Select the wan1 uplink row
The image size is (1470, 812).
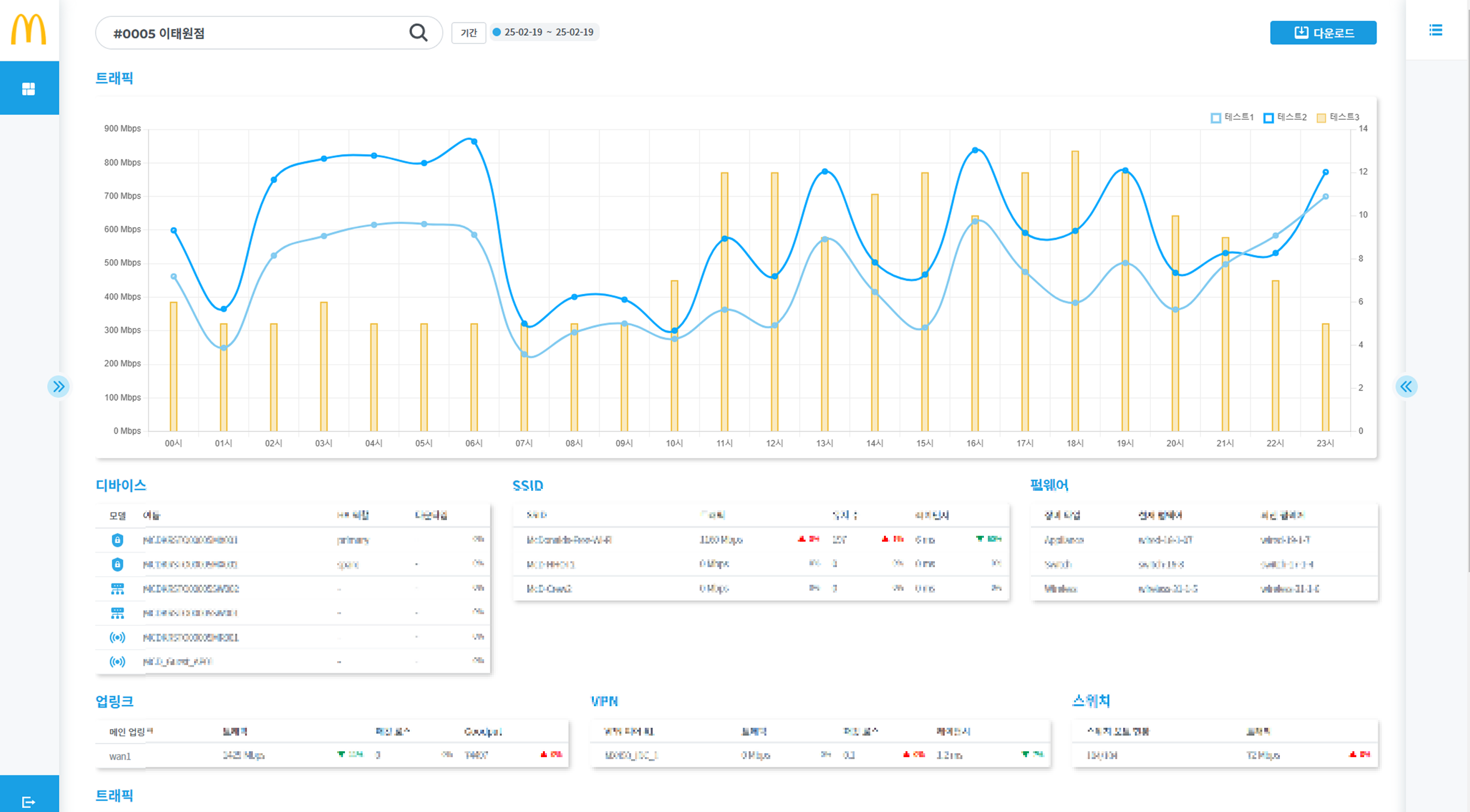(120, 756)
